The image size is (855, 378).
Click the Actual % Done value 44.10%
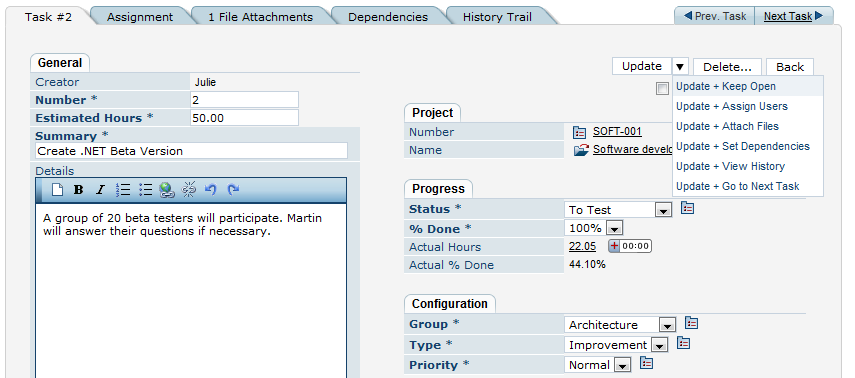click(587, 265)
